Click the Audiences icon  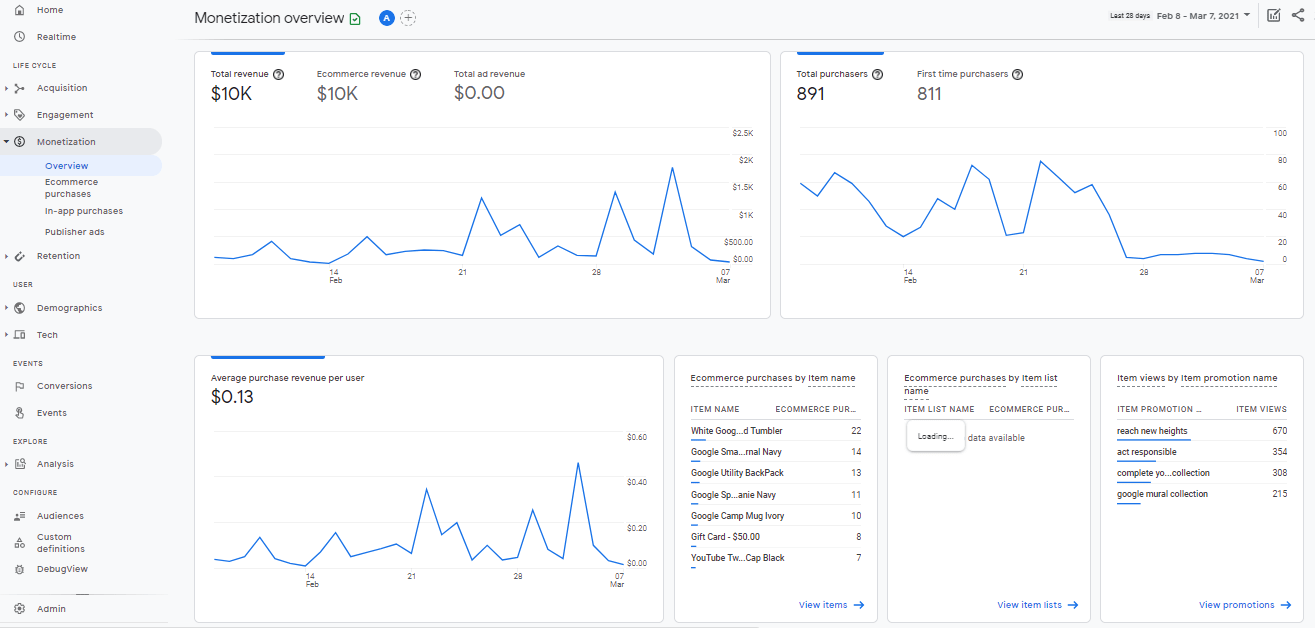tap(20, 516)
